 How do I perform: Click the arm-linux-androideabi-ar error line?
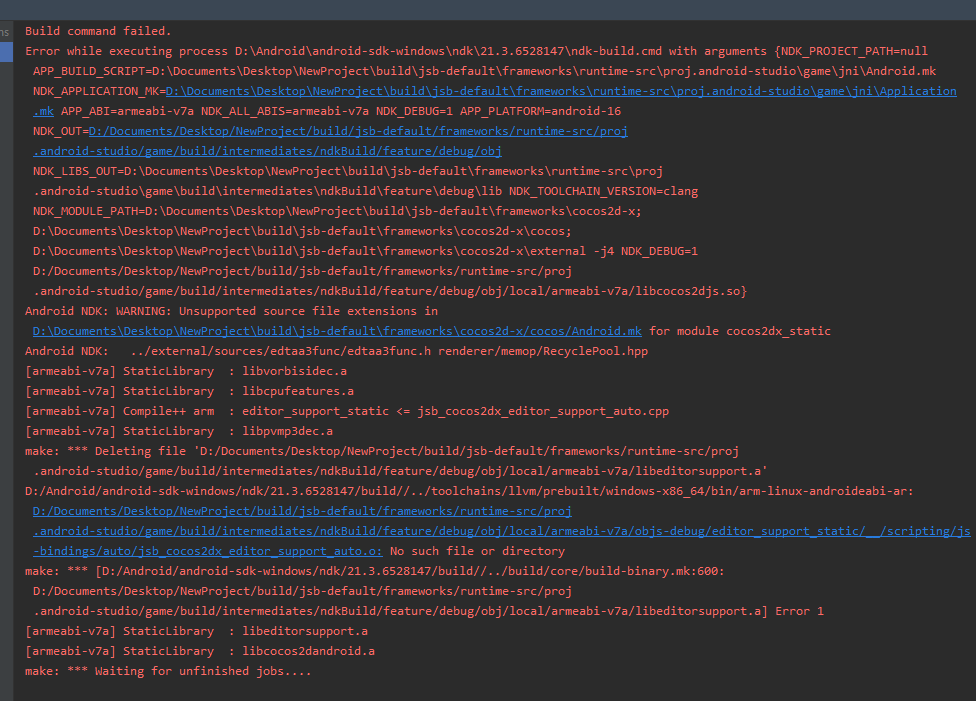(469, 491)
